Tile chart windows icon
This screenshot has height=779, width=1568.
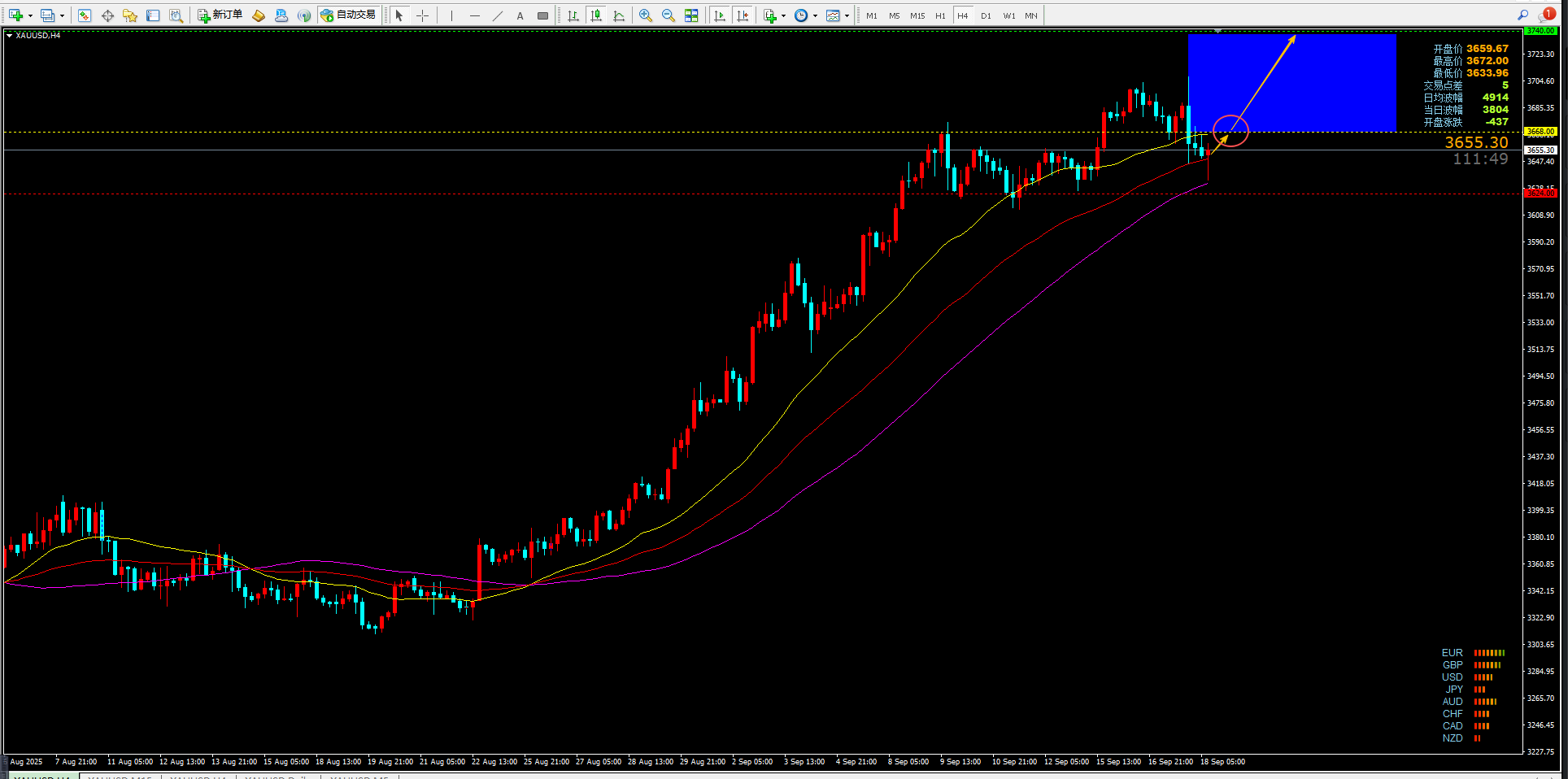[x=691, y=15]
